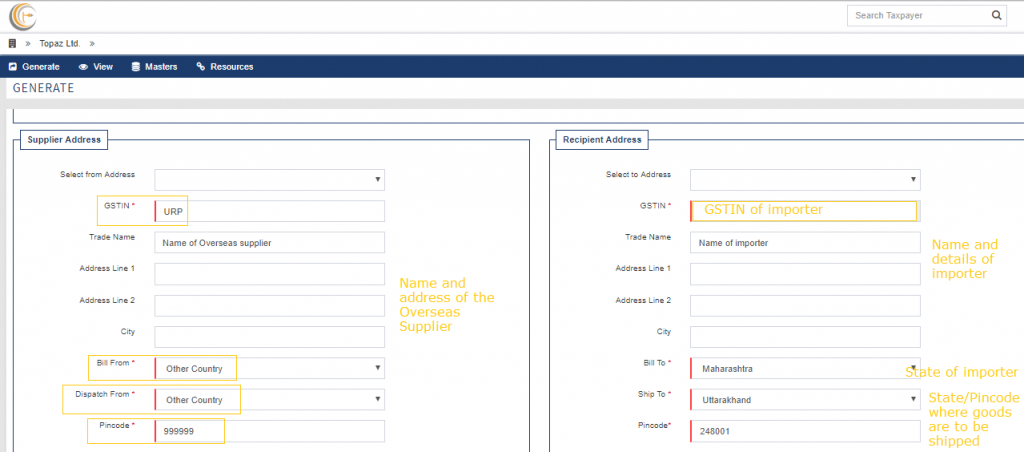Open the Resources menu
Screen dimensions: 1024x452
click(x=225, y=67)
